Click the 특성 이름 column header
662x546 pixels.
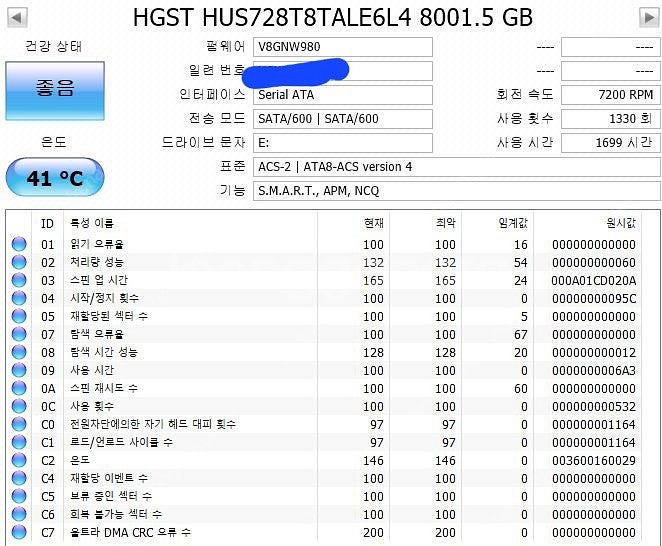(92, 223)
